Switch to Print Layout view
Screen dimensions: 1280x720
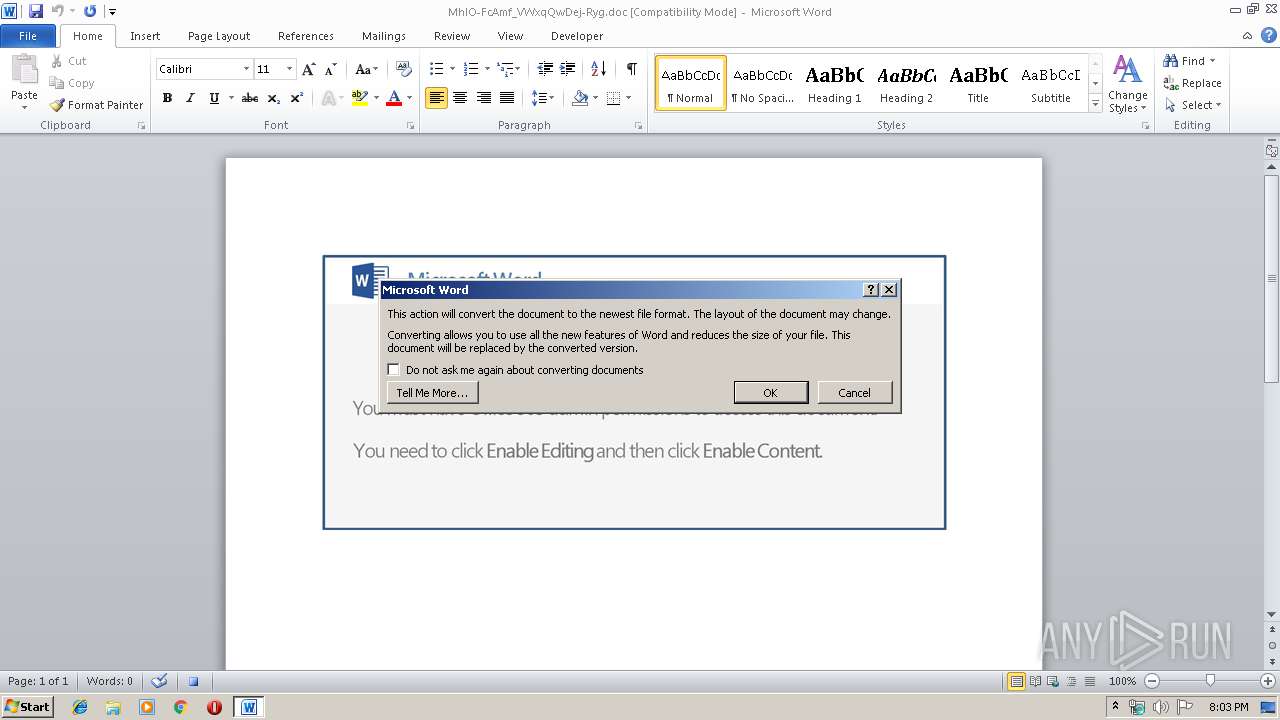pos(1016,681)
